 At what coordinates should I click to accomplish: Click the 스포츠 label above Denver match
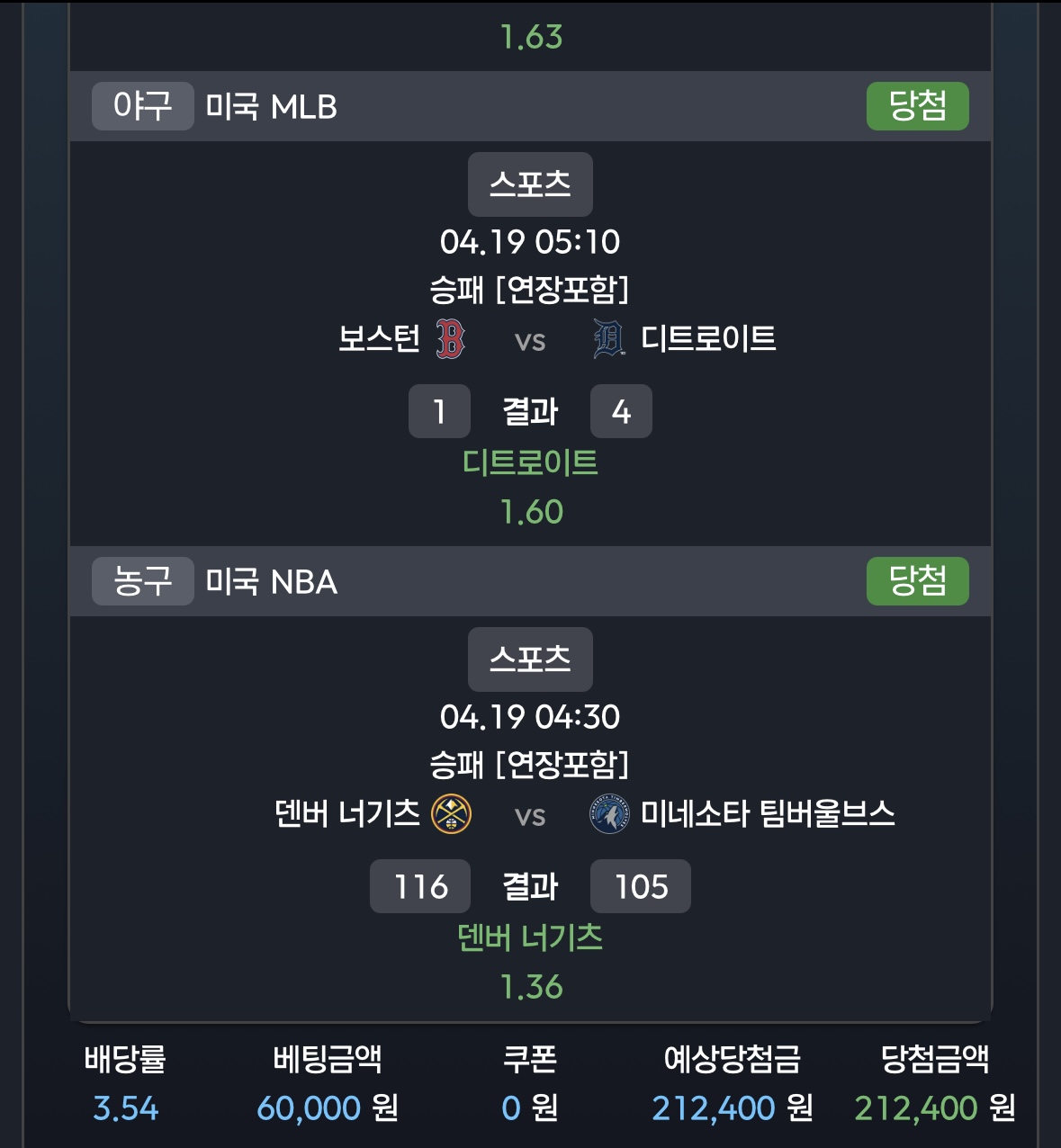[x=530, y=659]
